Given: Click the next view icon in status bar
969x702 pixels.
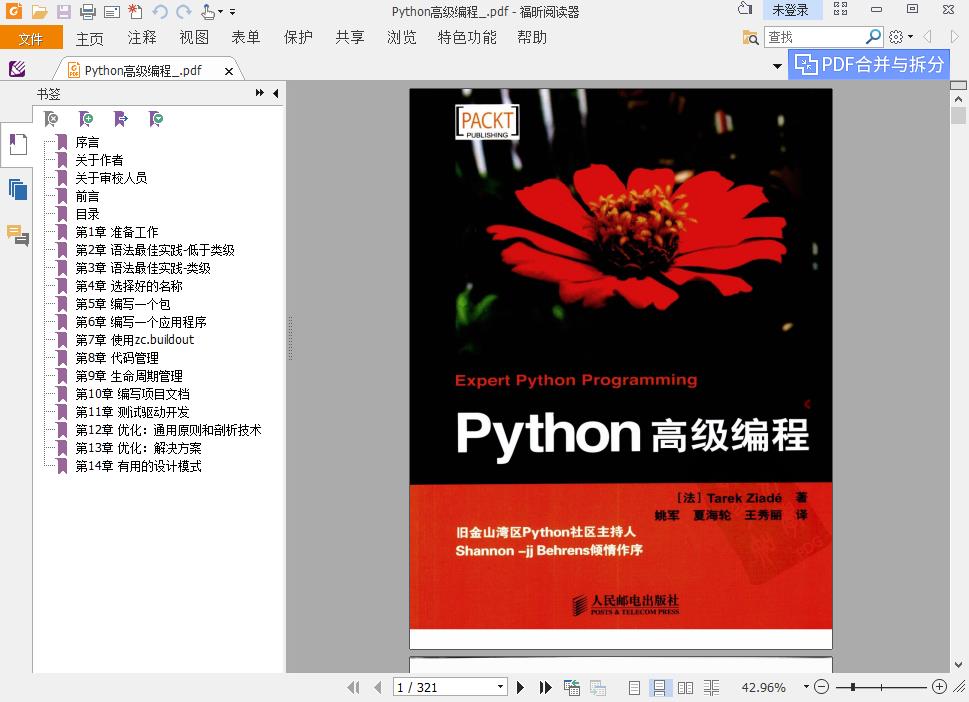Looking at the screenshot, I should (598, 687).
